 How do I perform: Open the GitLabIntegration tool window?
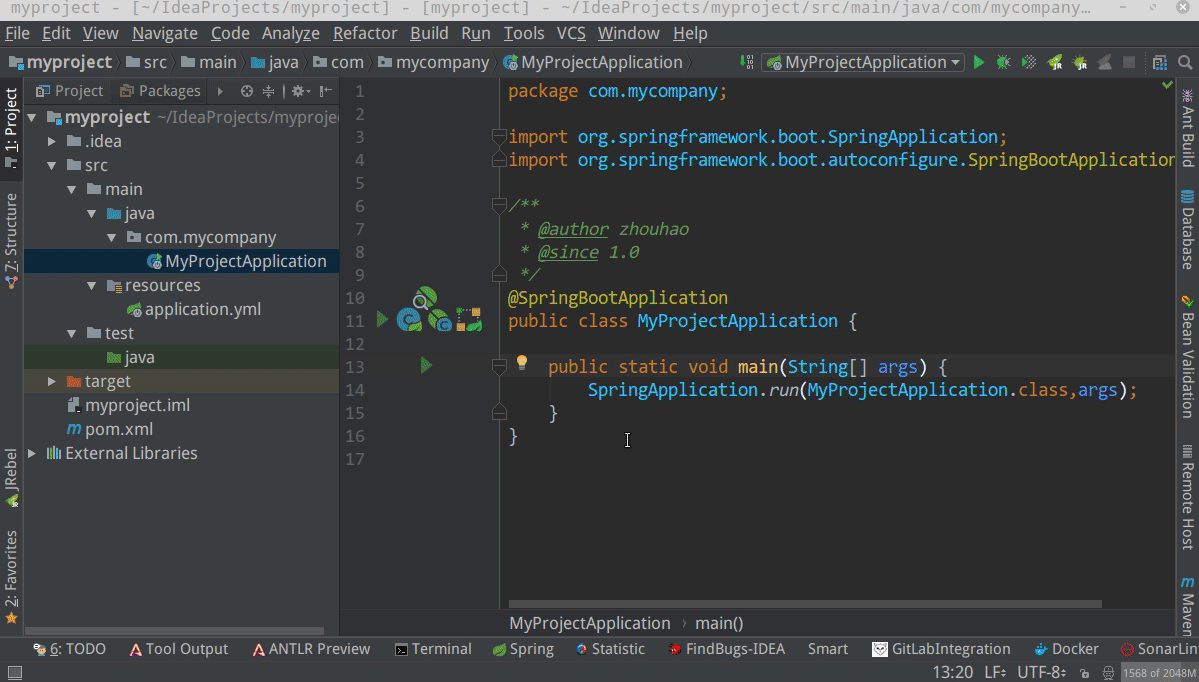941,649
